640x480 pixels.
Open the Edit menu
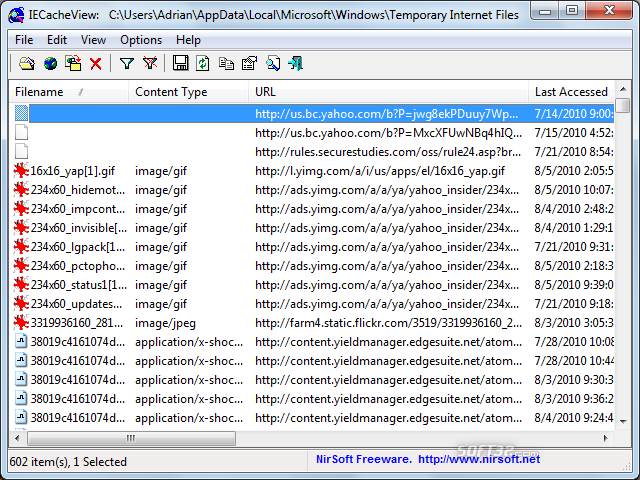[57, 40]
